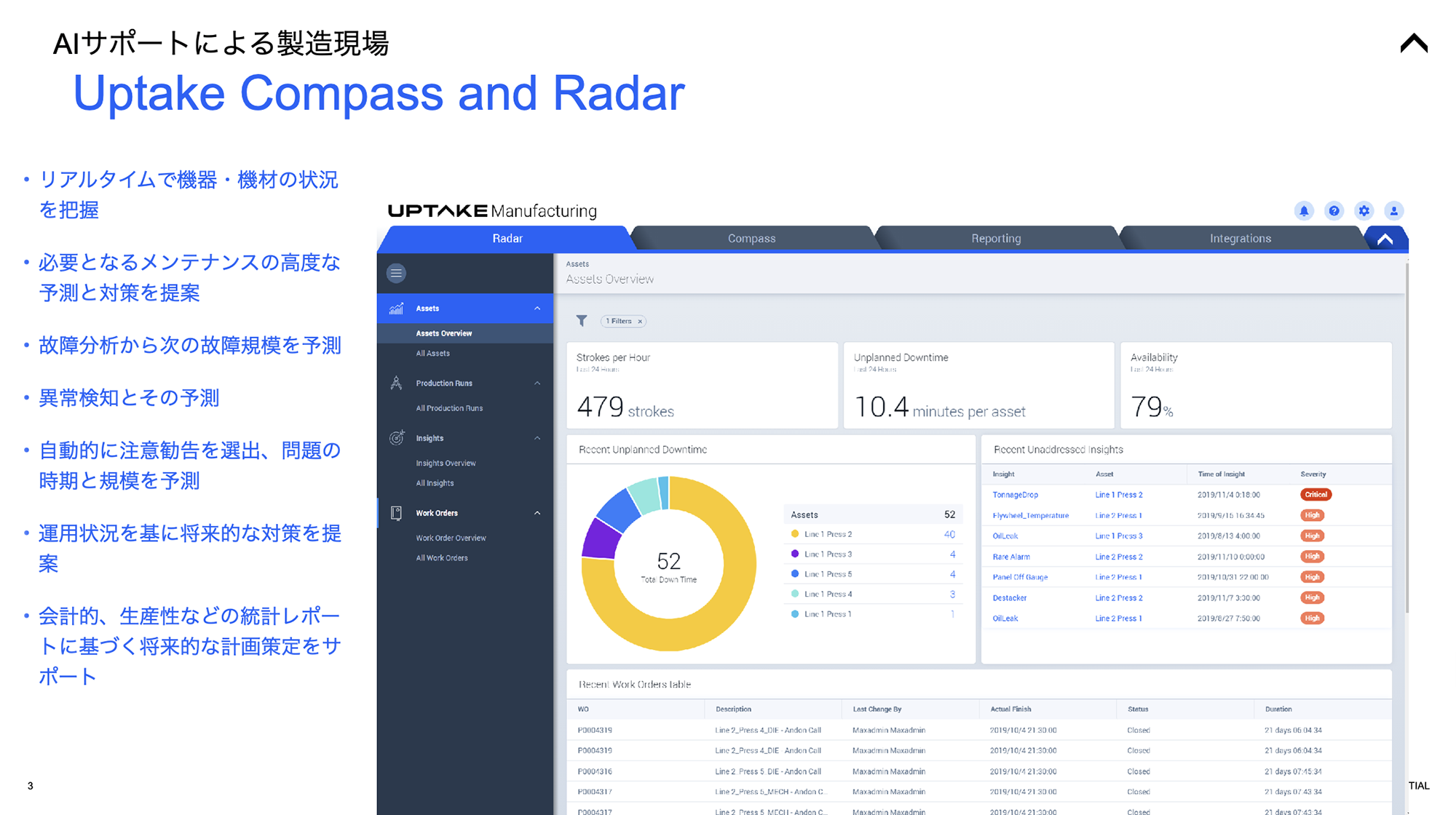Click the Assets chart icon in sidebar
Viewport: 1456px width, 815px height.
coord(396,309)
